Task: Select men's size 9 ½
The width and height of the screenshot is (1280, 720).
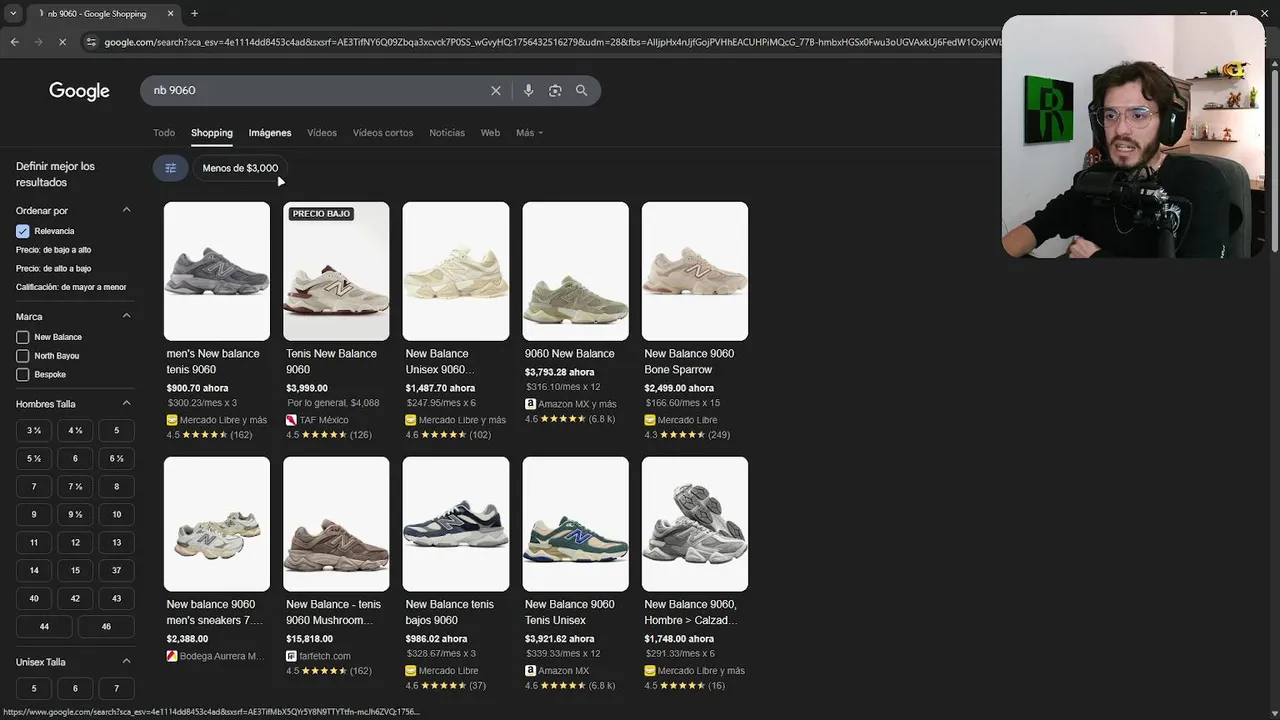Action: (75, 514)
